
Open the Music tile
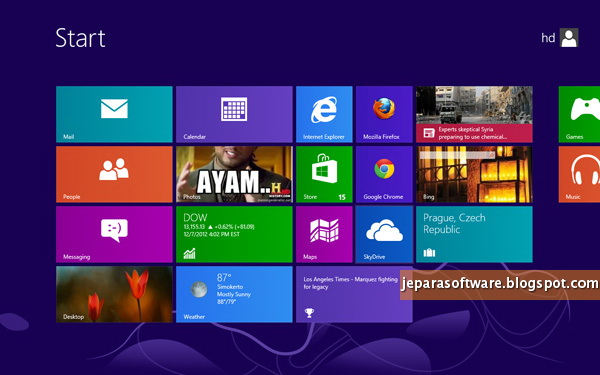point(579,174)
